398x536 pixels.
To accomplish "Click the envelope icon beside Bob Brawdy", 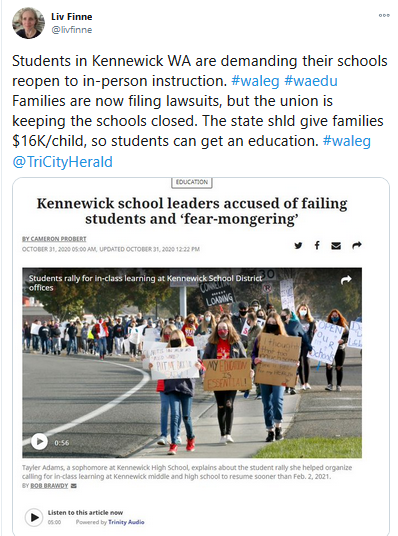I will (74, 486).
